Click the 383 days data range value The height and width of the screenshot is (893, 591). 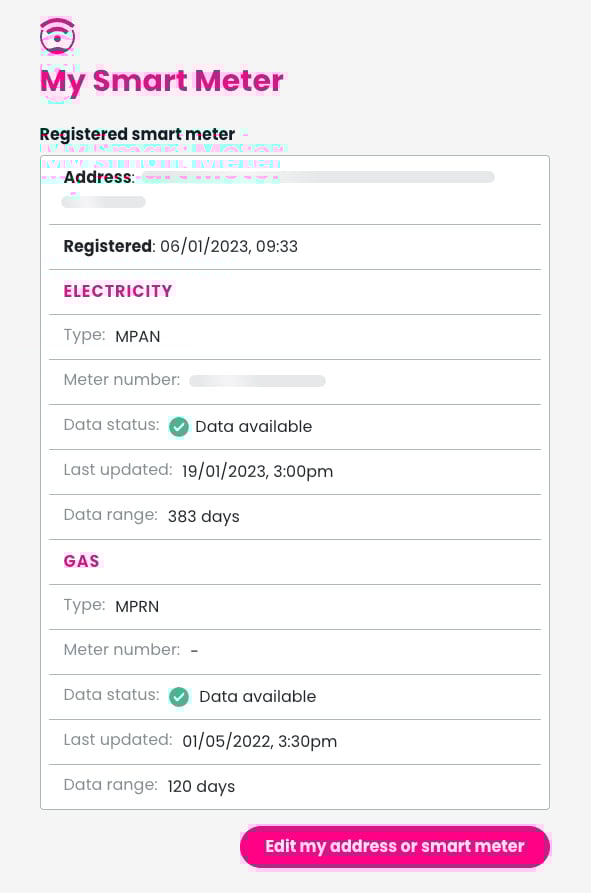click(203, 516)
